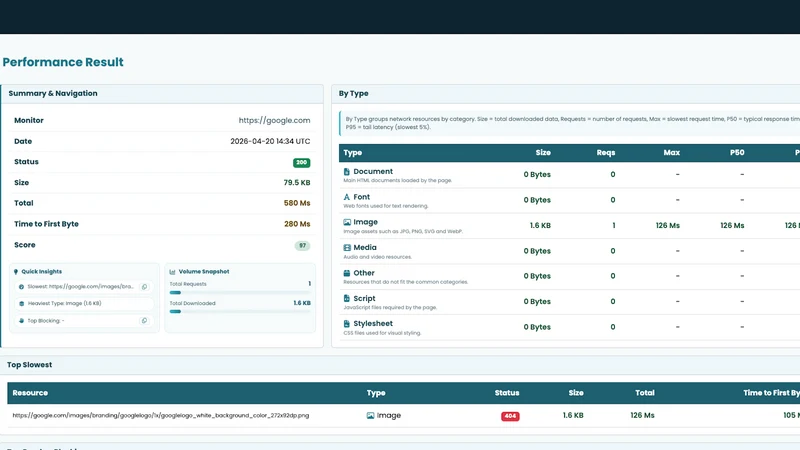Click the By Type description note
Viewport: 800px width, 450px height.
(571, 123)
